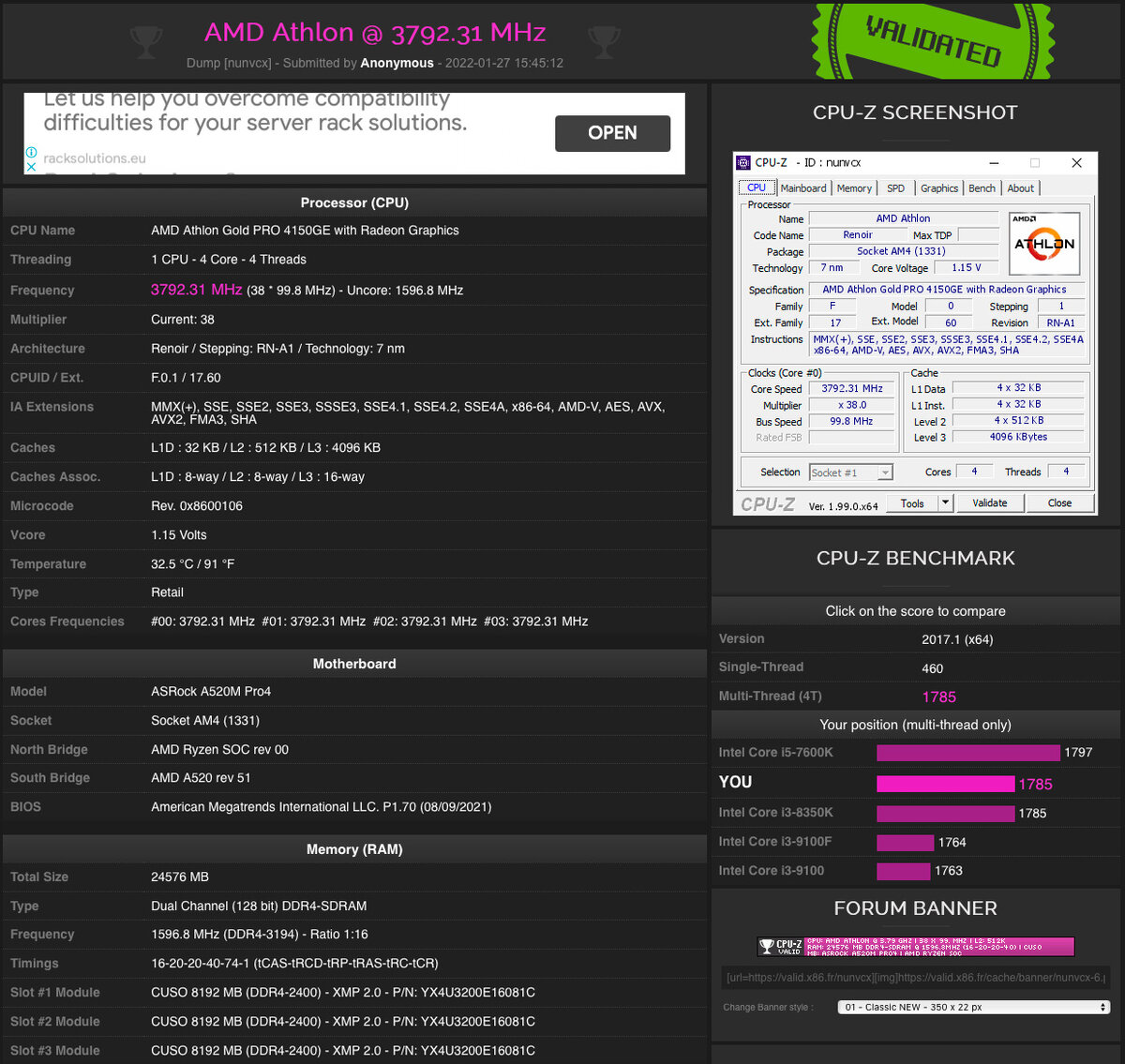Click the YOU score bar
This screenshot has height=1064, width=1125.
coord(946,784)
